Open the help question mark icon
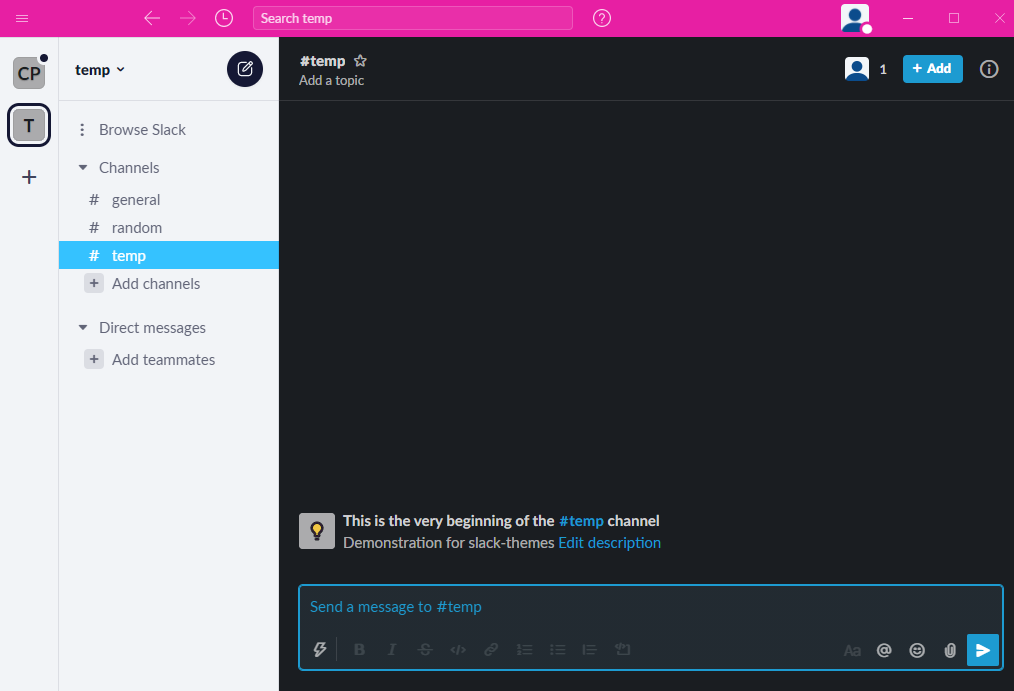Screen dimensions: 1014x691 [602, 18]
